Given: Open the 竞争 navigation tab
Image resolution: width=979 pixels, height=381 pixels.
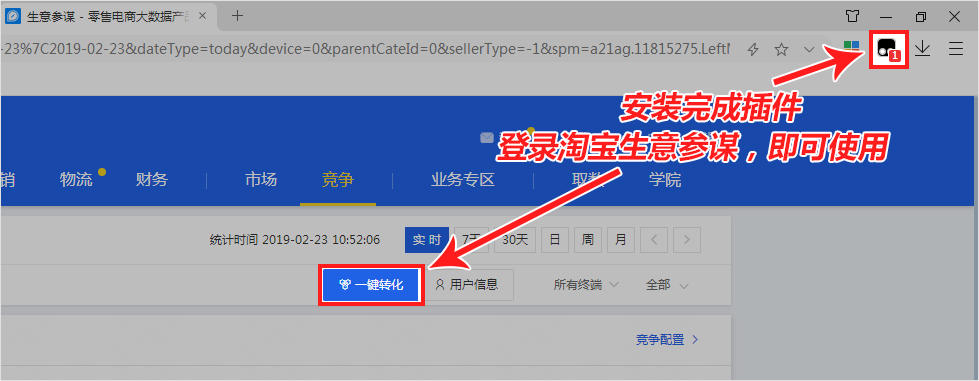Looking at the screenshot, I should (338, 181).
